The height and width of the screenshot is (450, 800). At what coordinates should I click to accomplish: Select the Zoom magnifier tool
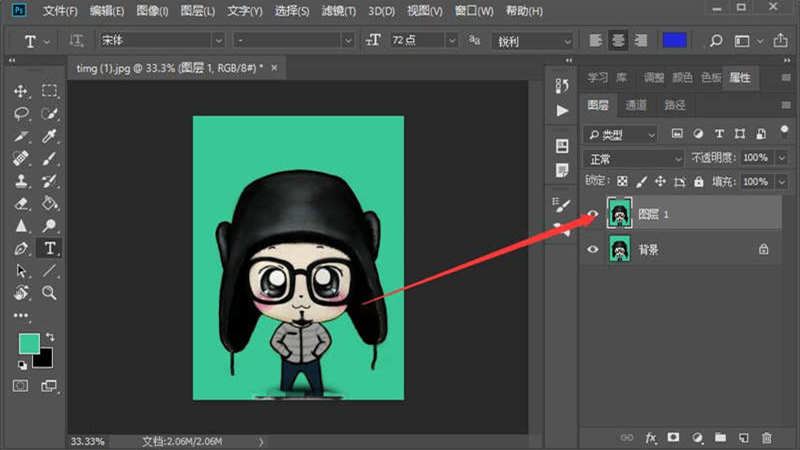(48, 293)
